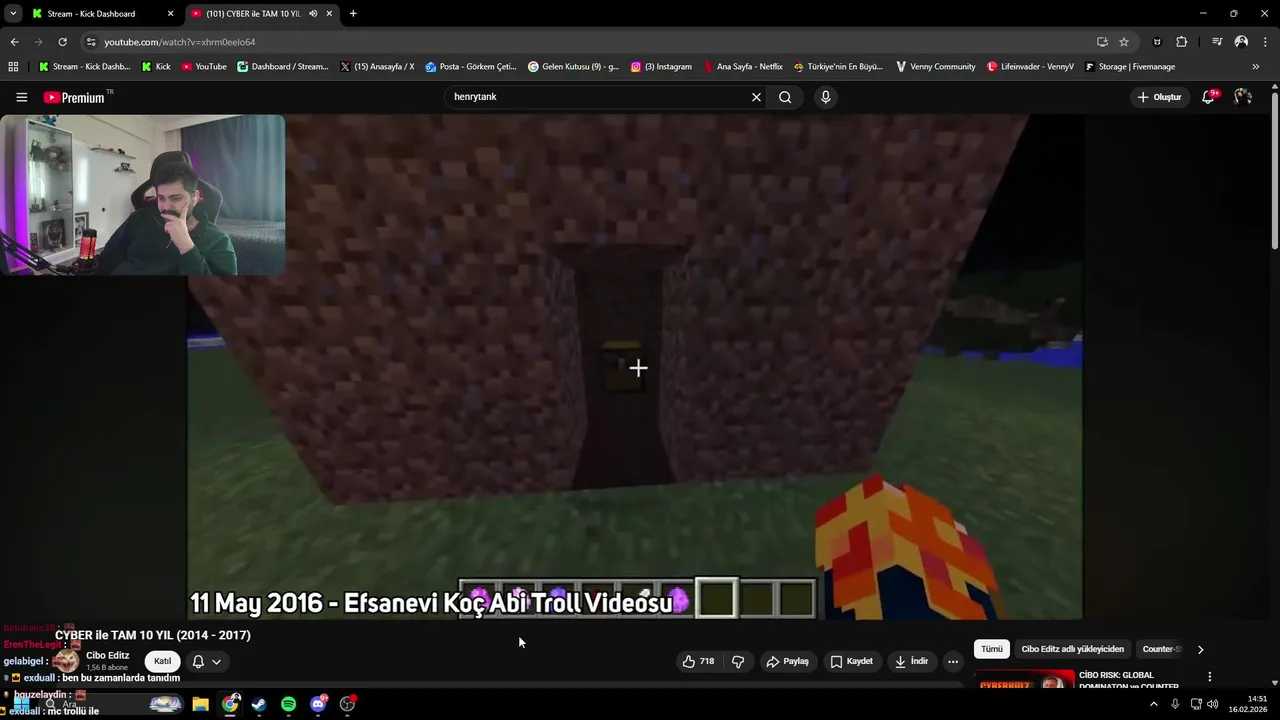
Task: Open Stream - Kick Dashb... bookmark
Action: pos(84,67)
